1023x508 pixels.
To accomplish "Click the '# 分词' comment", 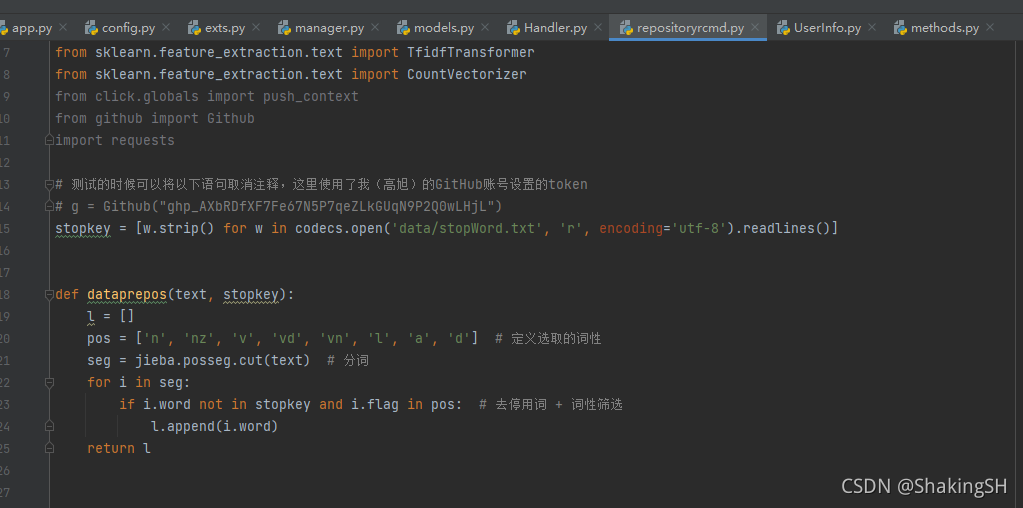I will tap(348, 361).
